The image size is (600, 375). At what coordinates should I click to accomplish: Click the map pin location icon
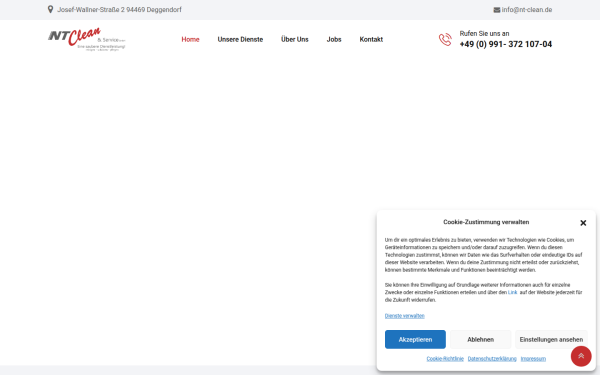click(x=50, y=9)
